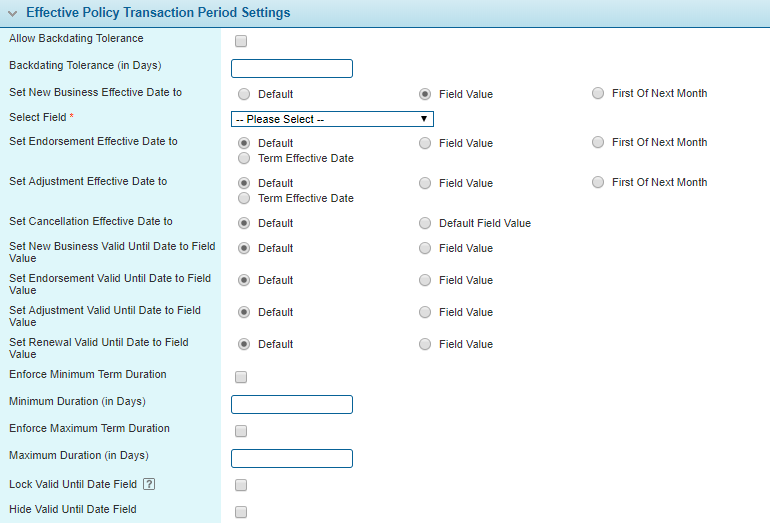Viewport: 770px width, 523px height.
Task: Choose First Of Next Month for New Business Effective Date
Action: click(x=598, y=94)
